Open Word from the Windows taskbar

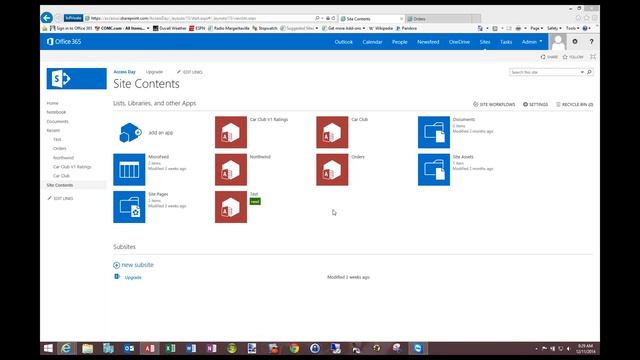click(191, 348)
